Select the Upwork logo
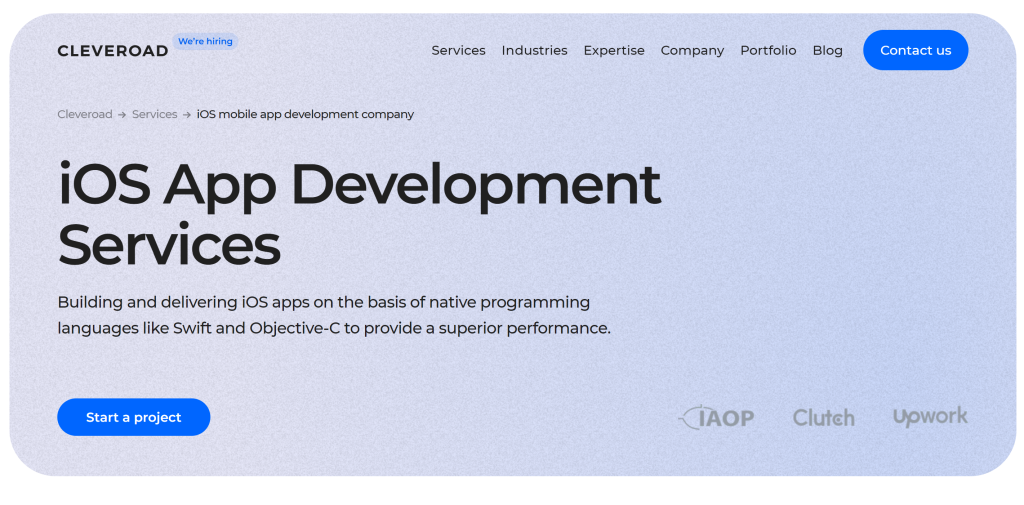 (930, 416)
